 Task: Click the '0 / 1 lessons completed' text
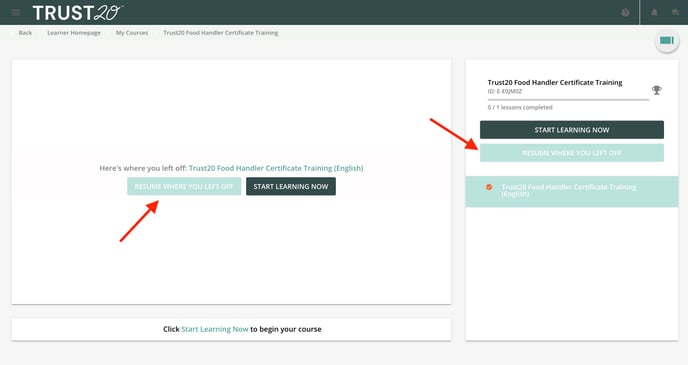[520, 107]
